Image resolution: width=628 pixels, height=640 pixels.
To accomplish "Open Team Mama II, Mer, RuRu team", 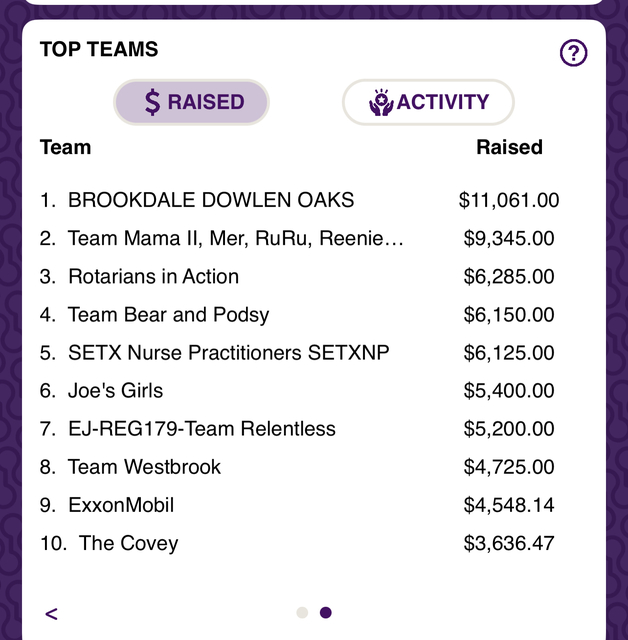I will tap(235, 238).
